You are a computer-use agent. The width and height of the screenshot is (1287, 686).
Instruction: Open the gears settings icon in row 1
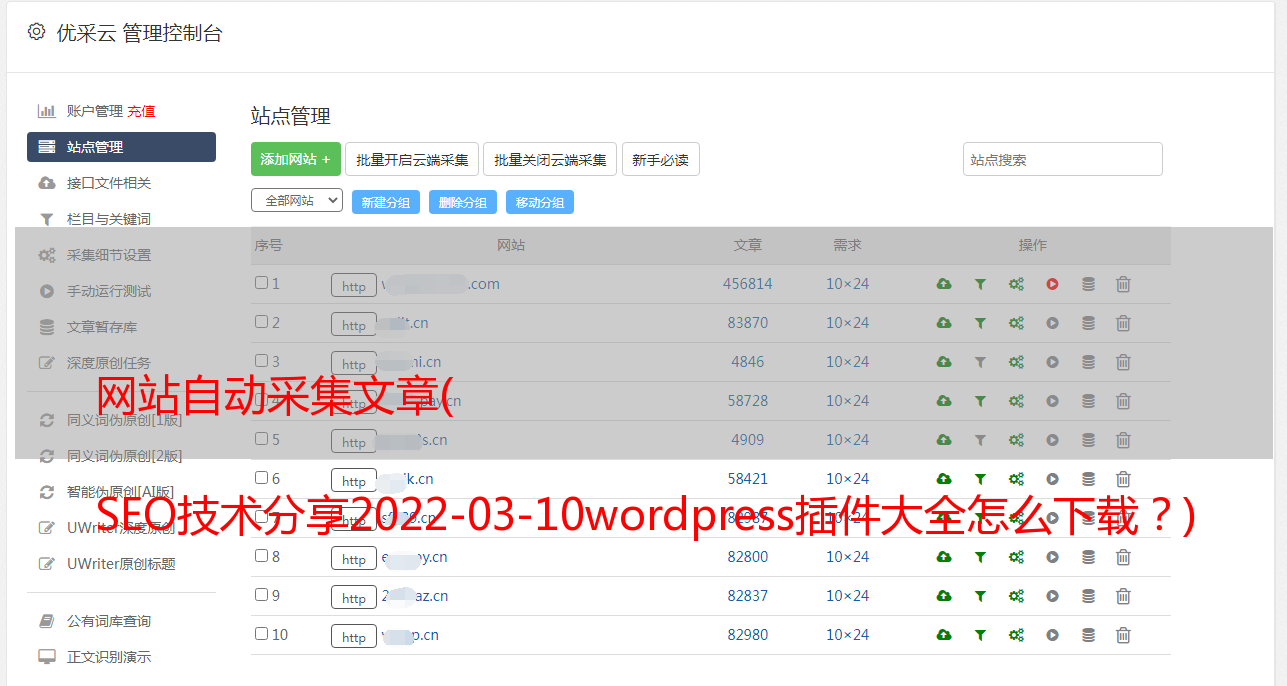click(1016, 284)
